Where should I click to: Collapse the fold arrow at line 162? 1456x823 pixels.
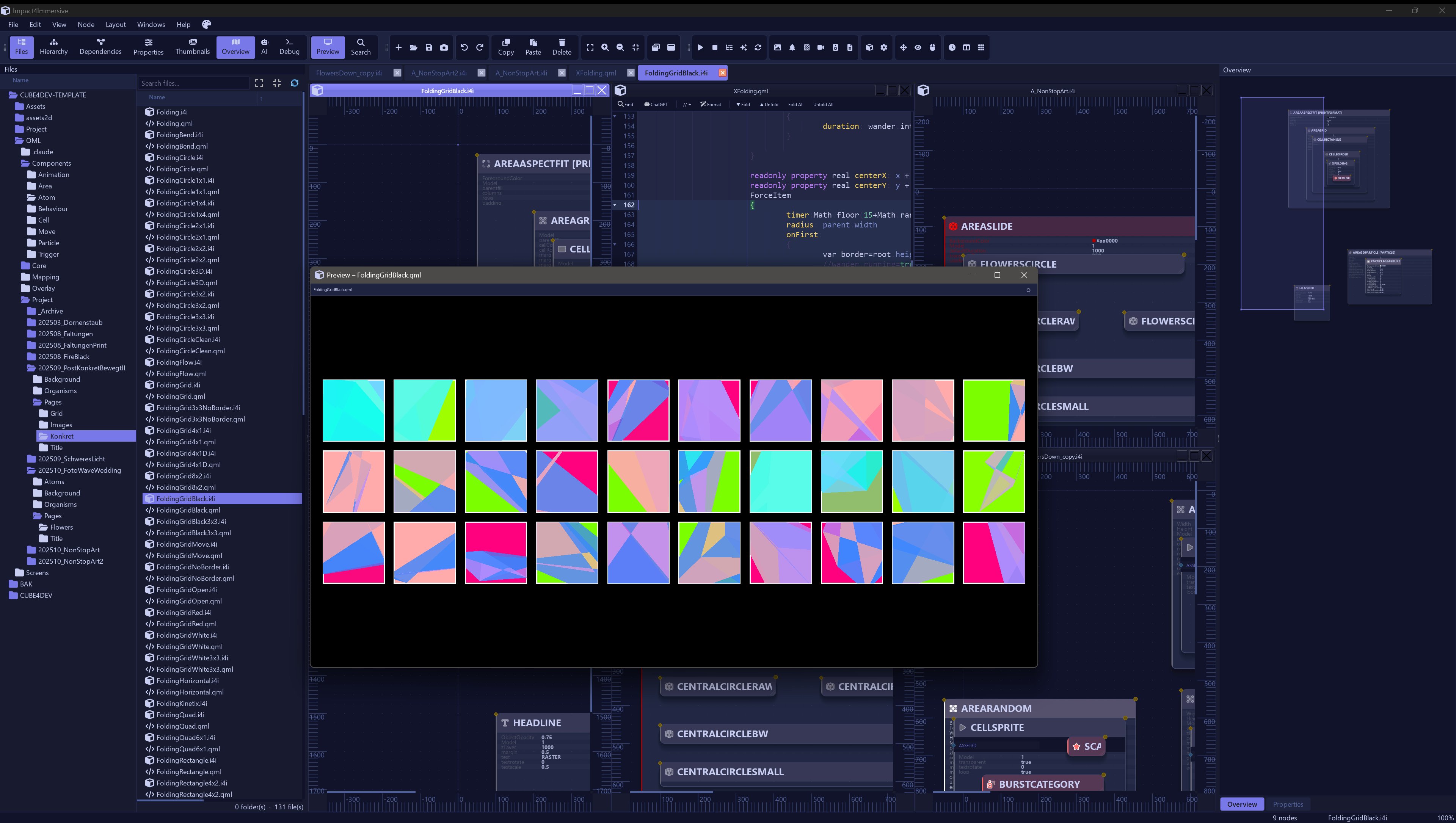[615, 205]
